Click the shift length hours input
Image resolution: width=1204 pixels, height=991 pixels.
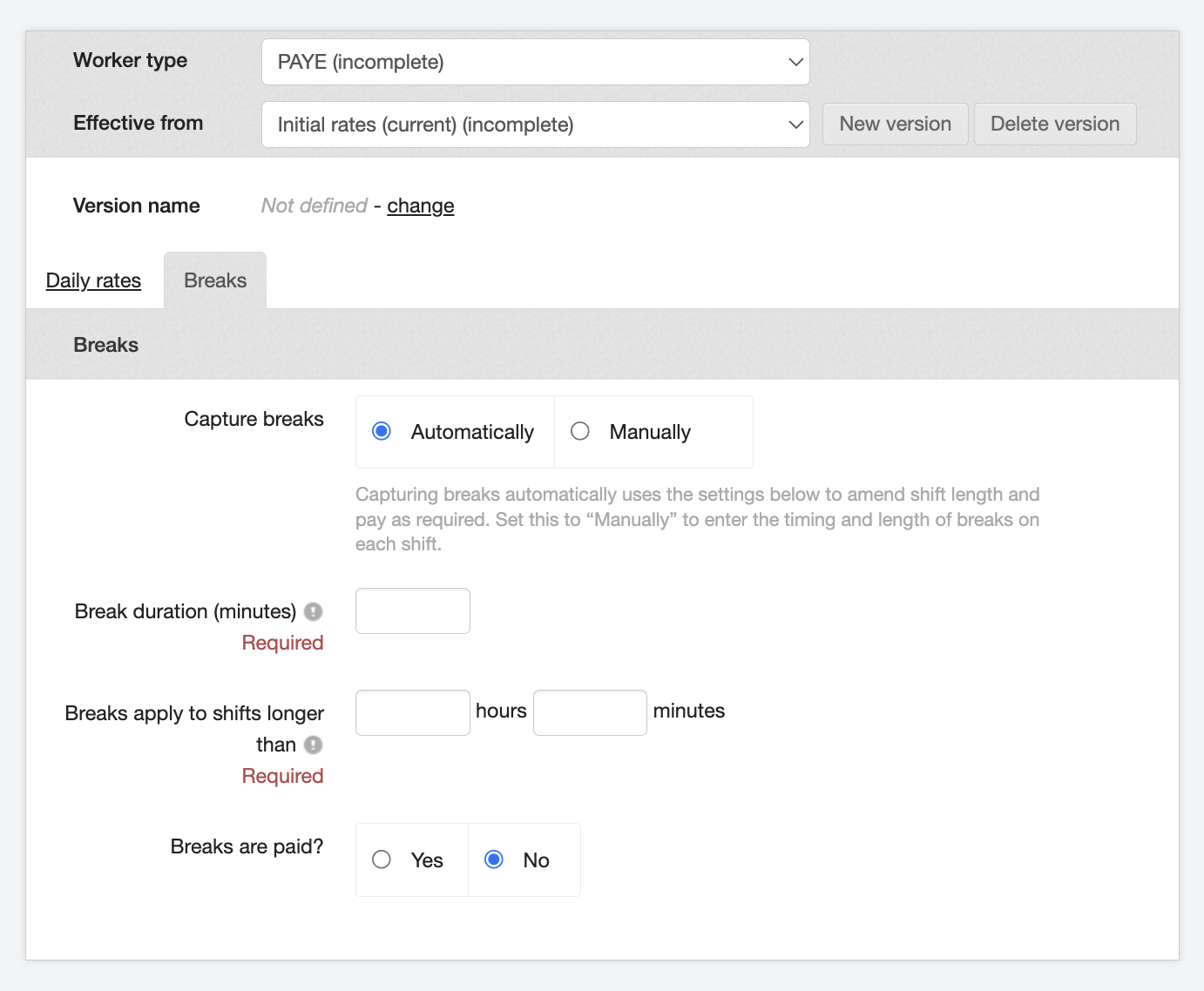pos(413,712)
